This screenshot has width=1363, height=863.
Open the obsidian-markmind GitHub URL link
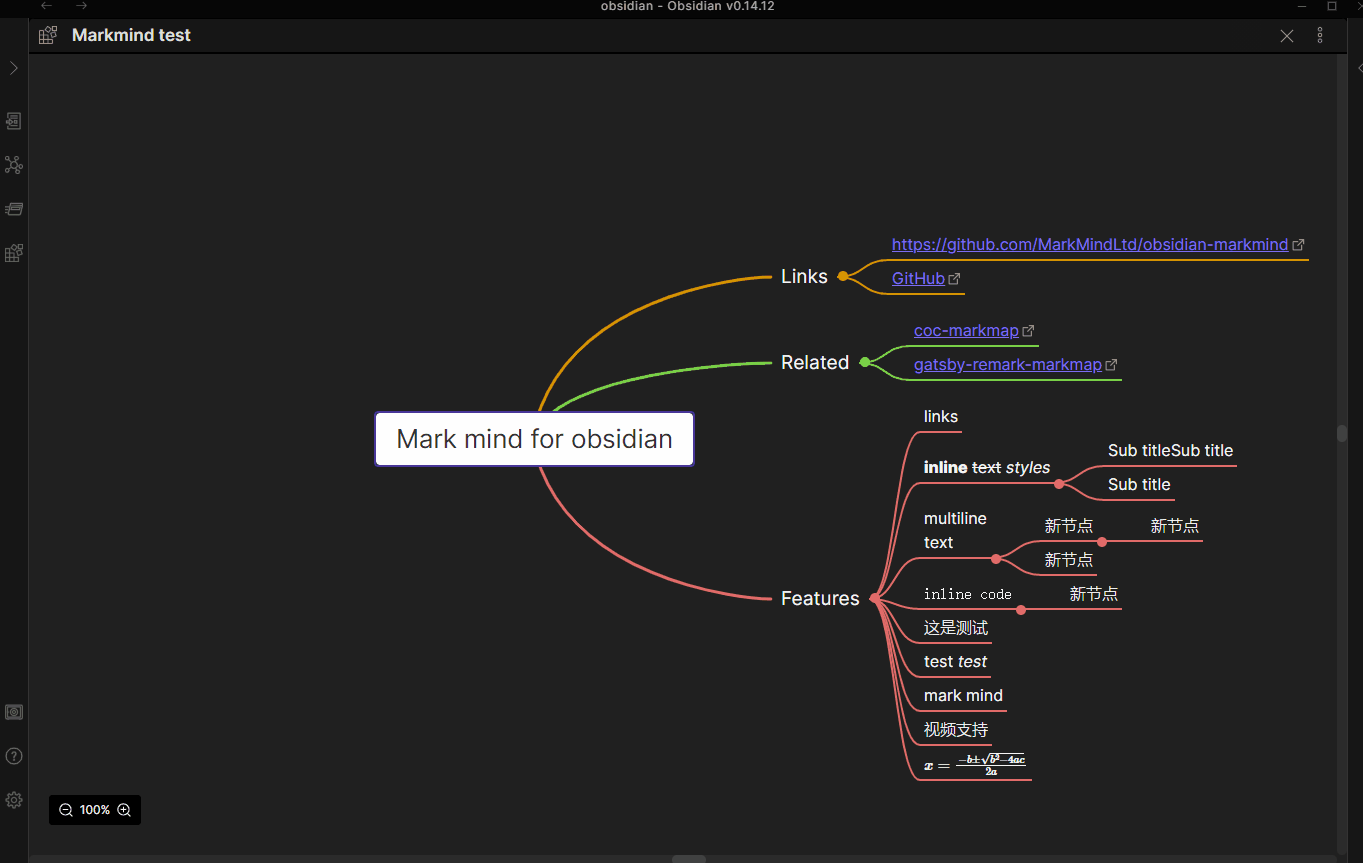coord(1090,245)
